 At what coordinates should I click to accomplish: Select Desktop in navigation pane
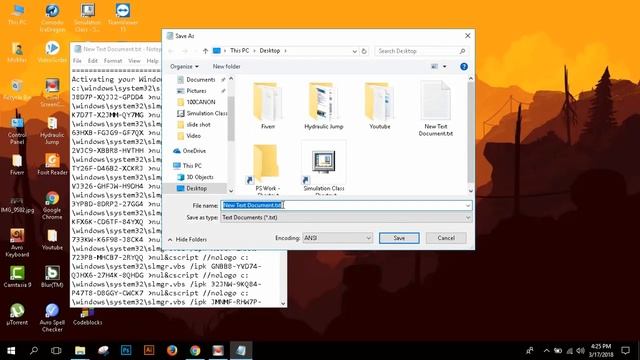[x=196, y=188]
